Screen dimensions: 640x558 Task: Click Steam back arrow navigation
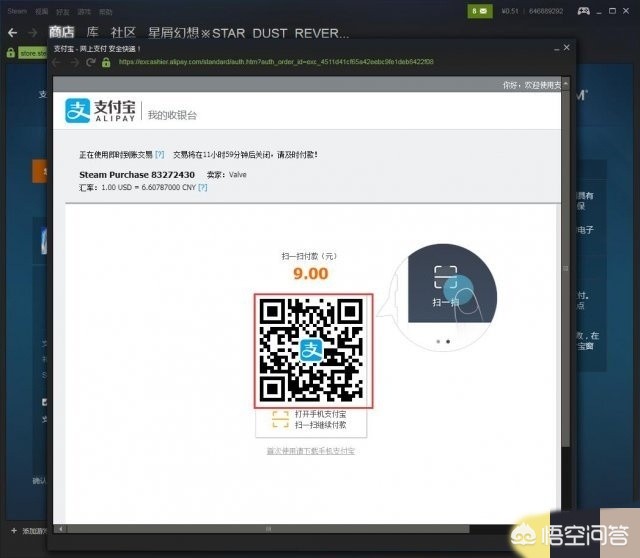coord(13,33)
